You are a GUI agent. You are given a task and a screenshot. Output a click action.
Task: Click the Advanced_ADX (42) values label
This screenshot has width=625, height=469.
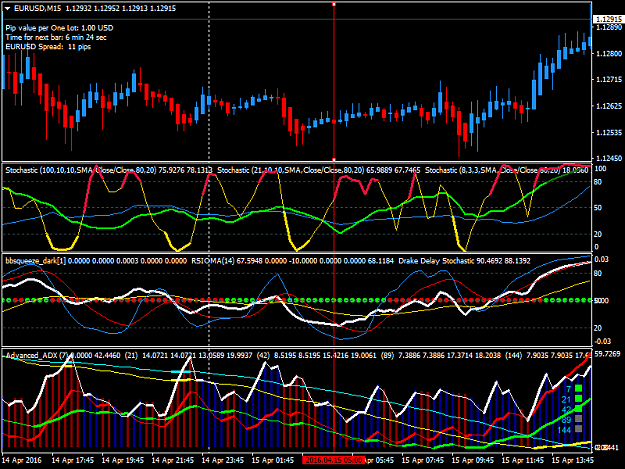coord(316,355)
